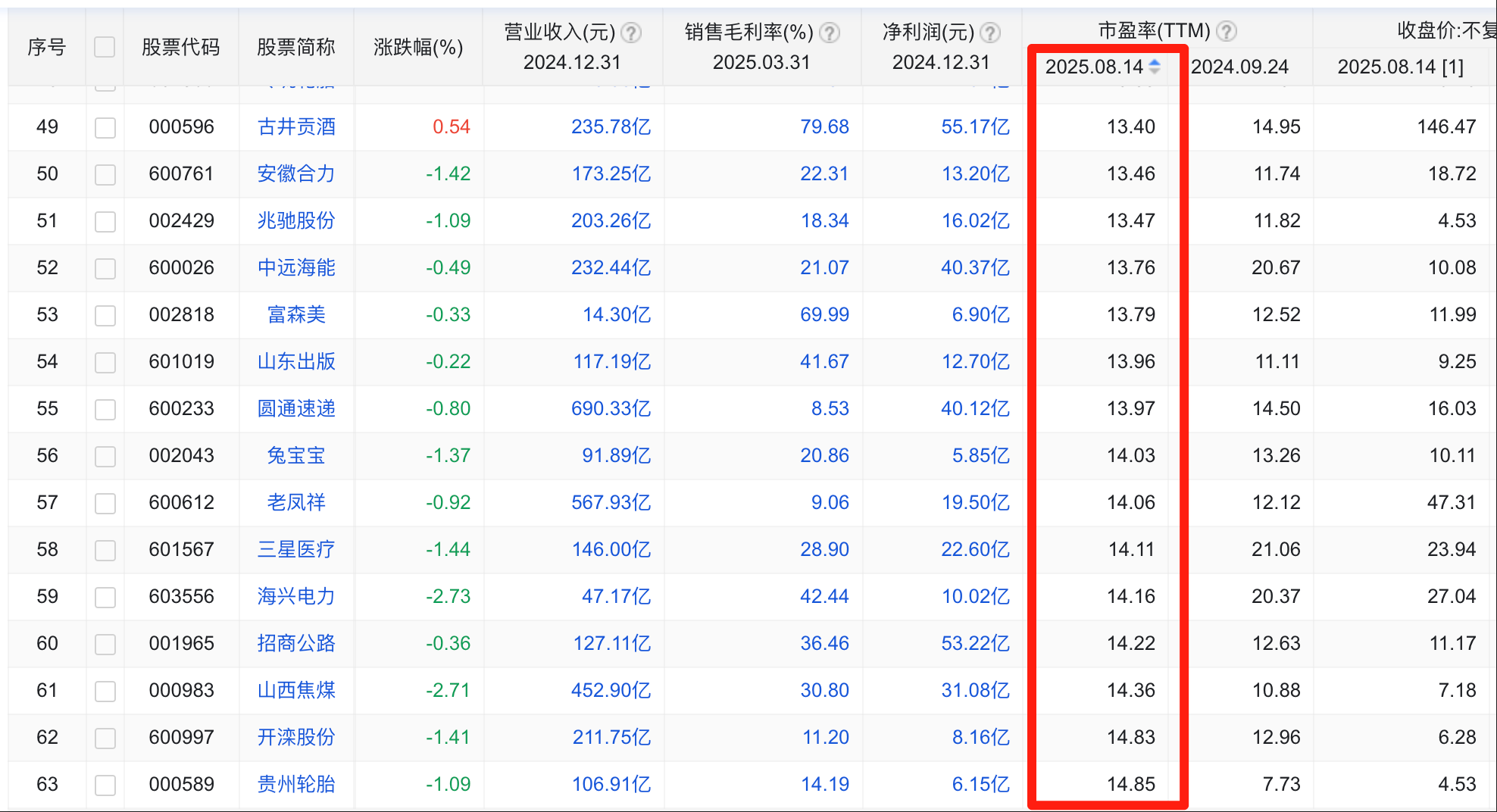Open stock 开滦股份
This screenshot has width=1497, height=812.
click(x=296, y=737)
